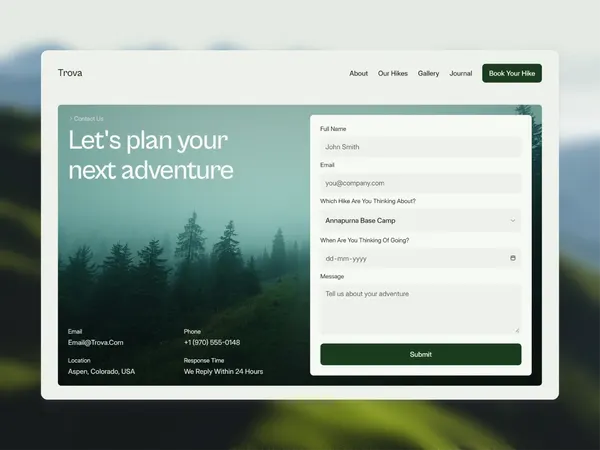Screen dimensions: 600x450
Task: Open the Journal nav link
Action: [461, 73]
